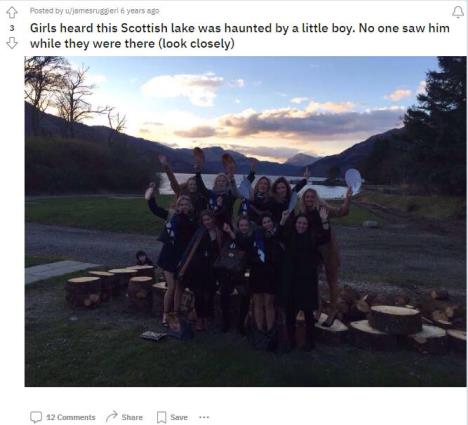Click the vote score number 3

pyautogui.click(x=12, y=28)
